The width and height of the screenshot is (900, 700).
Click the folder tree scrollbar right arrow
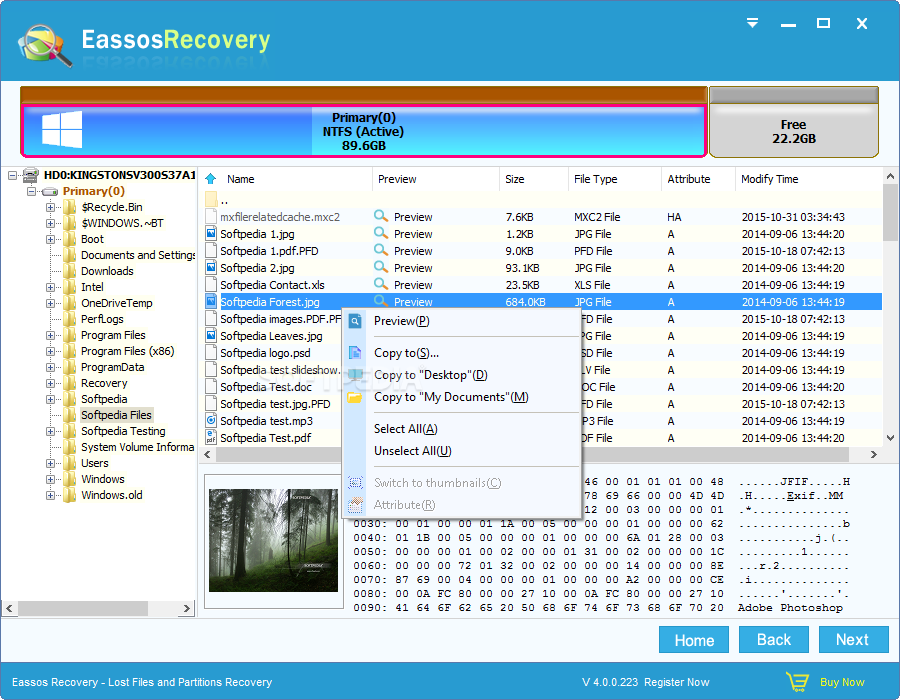coord(187,608)
